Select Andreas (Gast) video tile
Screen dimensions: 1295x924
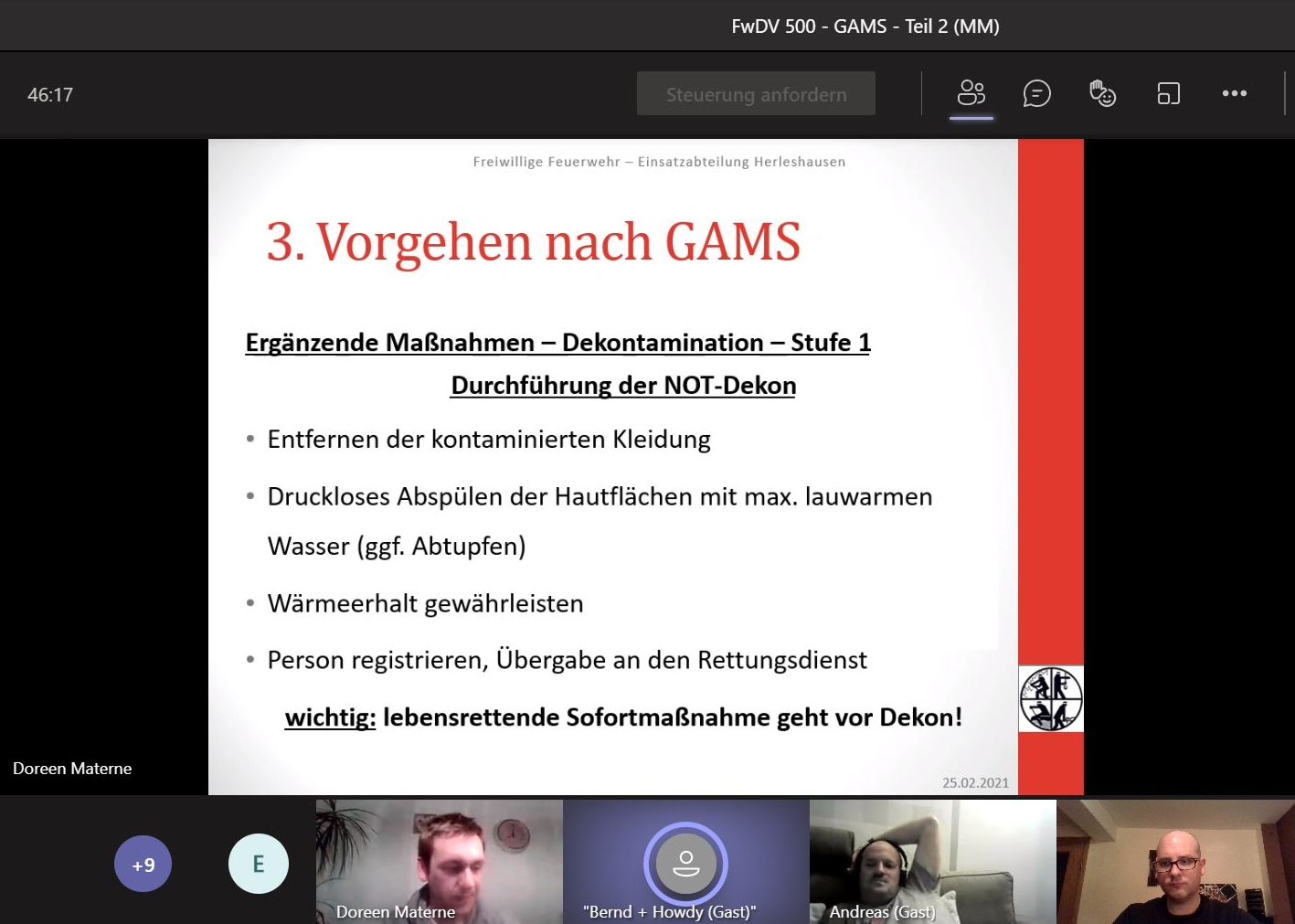933,862
